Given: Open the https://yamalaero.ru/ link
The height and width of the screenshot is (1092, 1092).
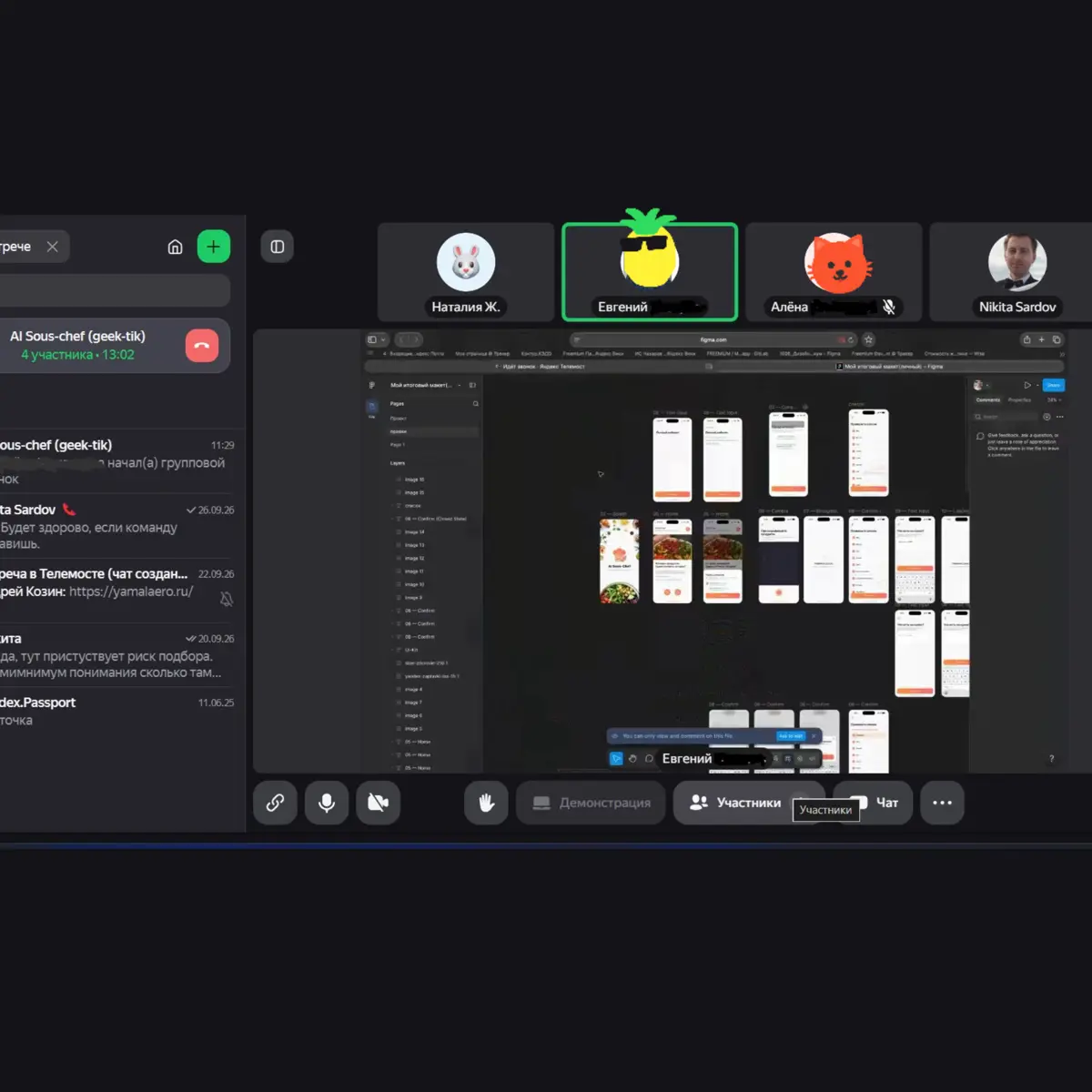Looking at the screenshot, I should pos(131,591).
